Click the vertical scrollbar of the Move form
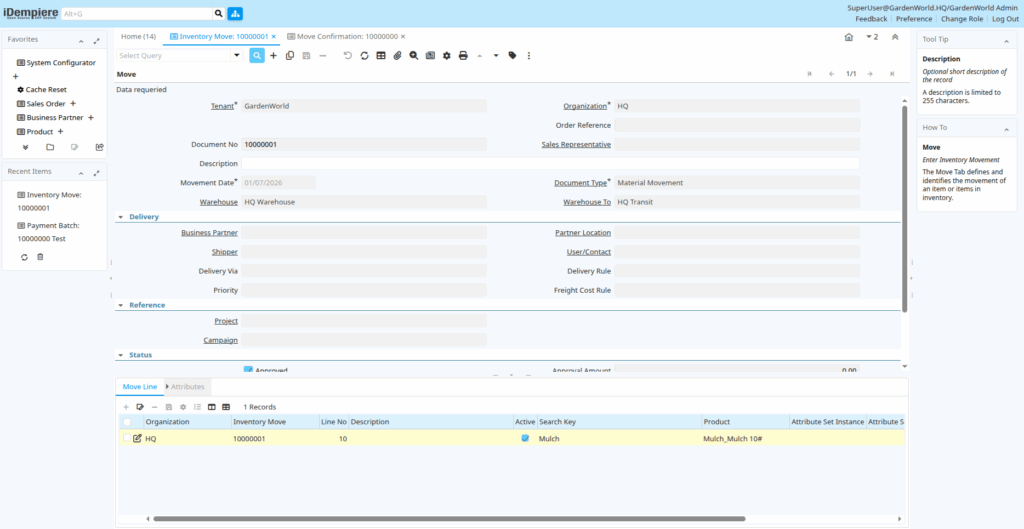 904,209
